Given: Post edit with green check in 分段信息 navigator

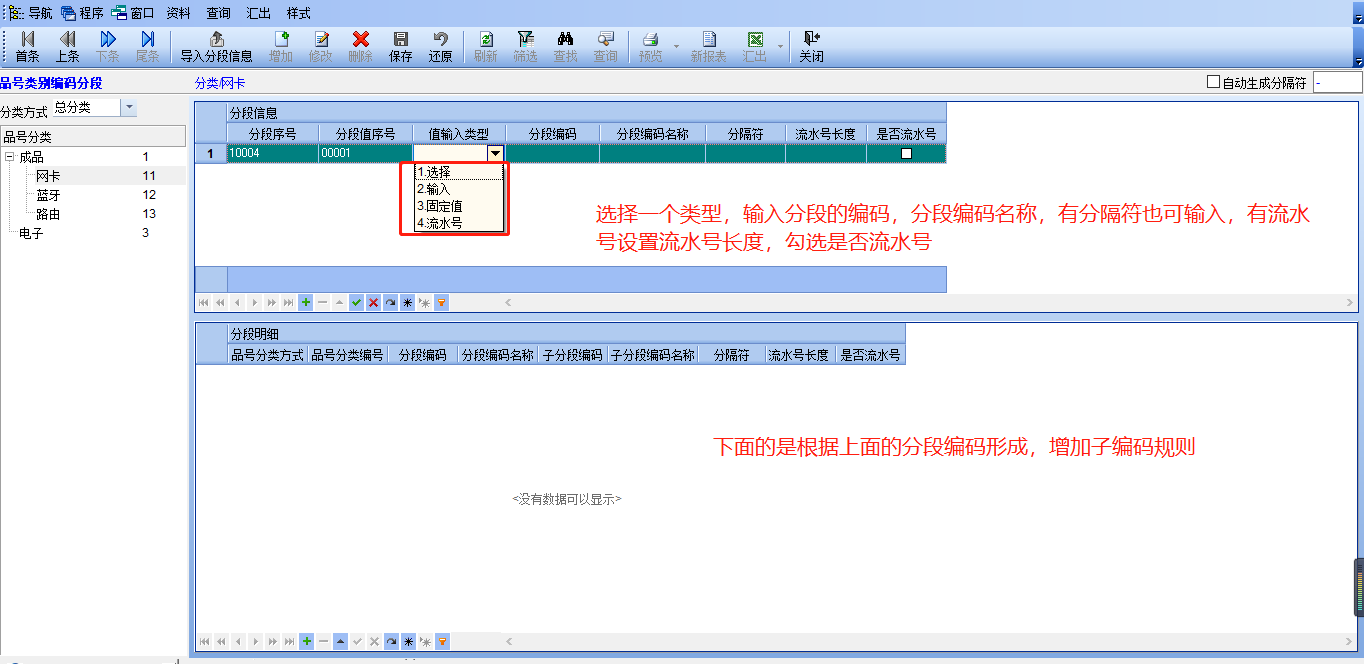Looking at the screenshot, I should 356,302.
